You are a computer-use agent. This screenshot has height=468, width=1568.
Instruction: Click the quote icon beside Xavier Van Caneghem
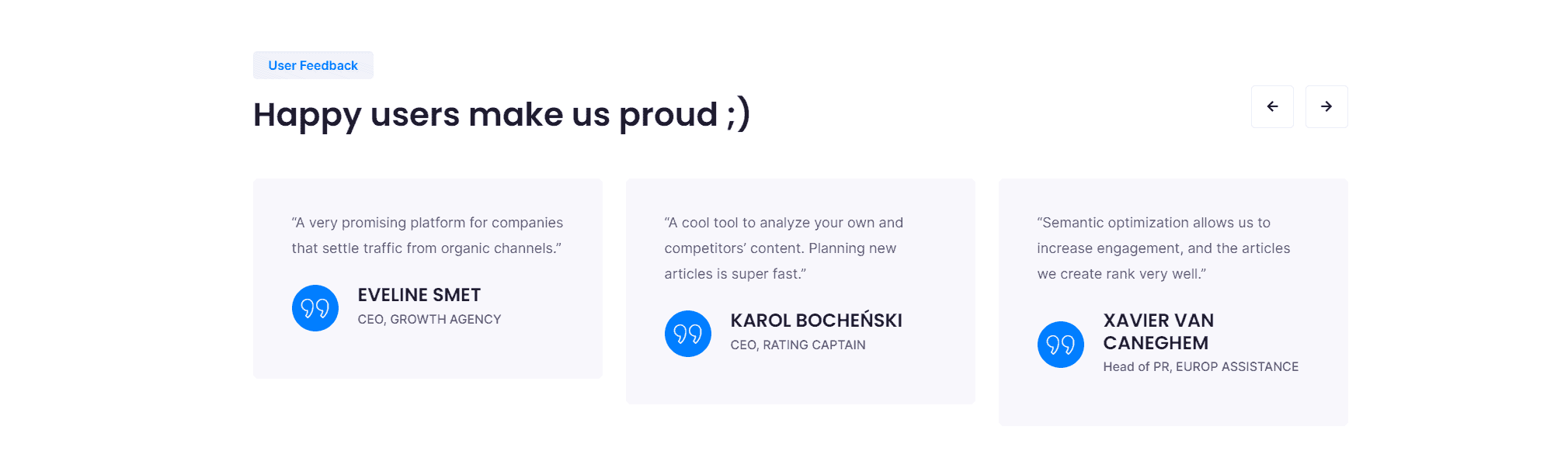(1061, 345)
